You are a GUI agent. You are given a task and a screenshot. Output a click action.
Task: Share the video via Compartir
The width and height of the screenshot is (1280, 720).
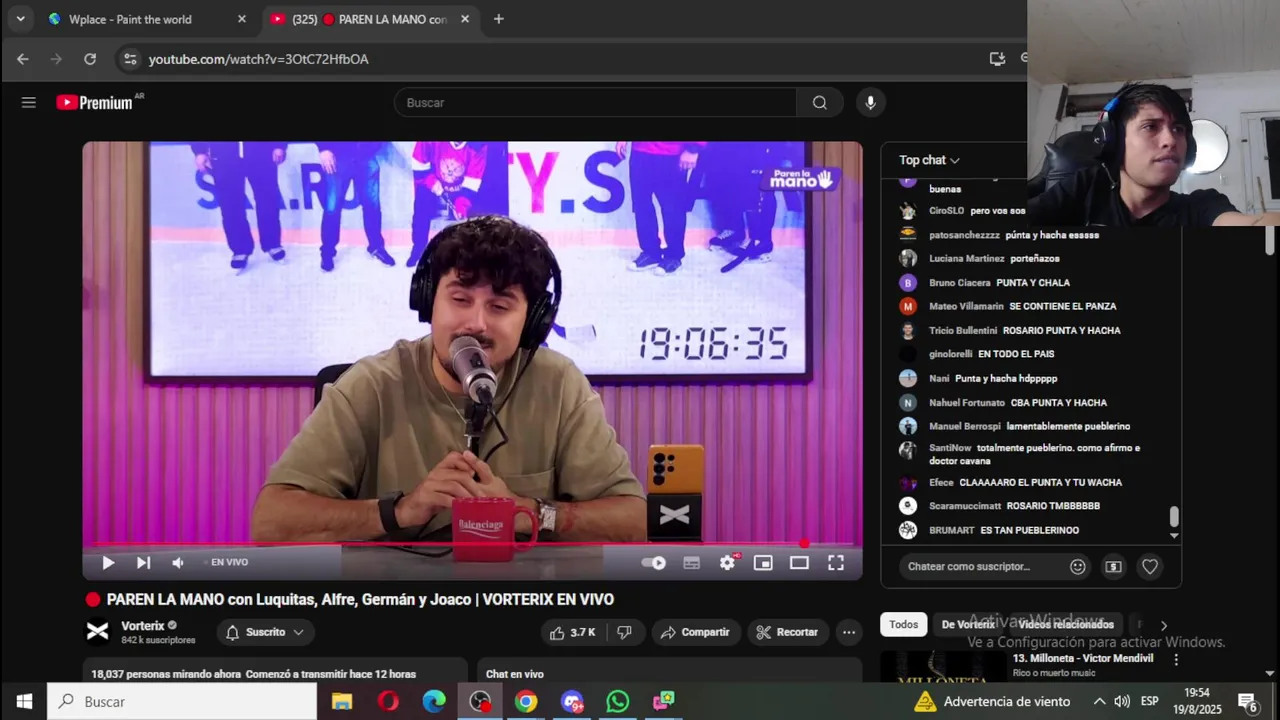click(x=695, y=632)
